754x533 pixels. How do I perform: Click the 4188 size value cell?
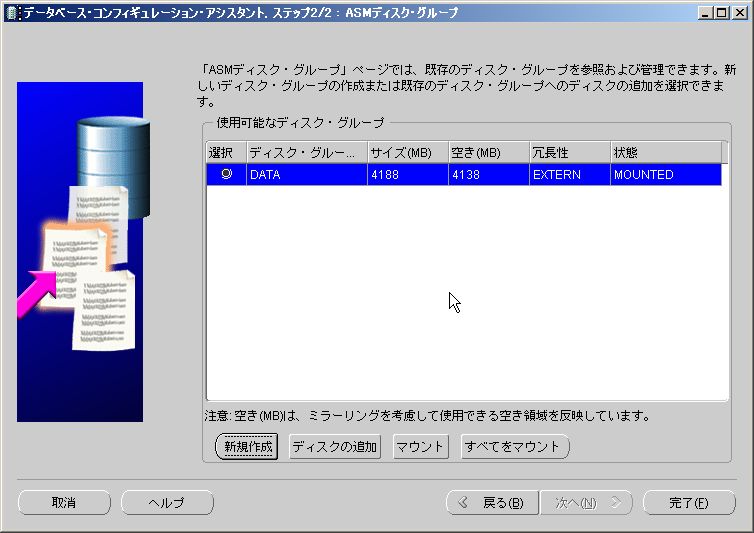408,175
